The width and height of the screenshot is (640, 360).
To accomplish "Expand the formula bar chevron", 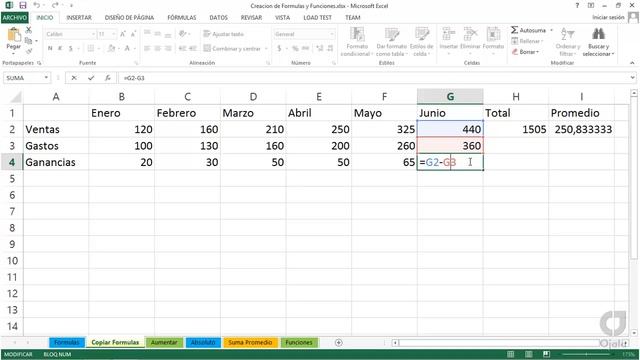I will pyautogui.click(x=633, y=78).
